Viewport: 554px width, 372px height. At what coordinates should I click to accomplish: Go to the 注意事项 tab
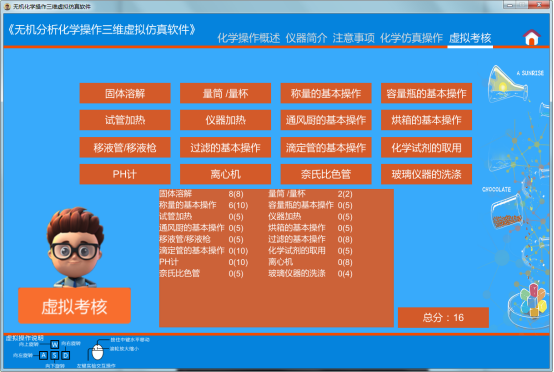pos(353,38)
